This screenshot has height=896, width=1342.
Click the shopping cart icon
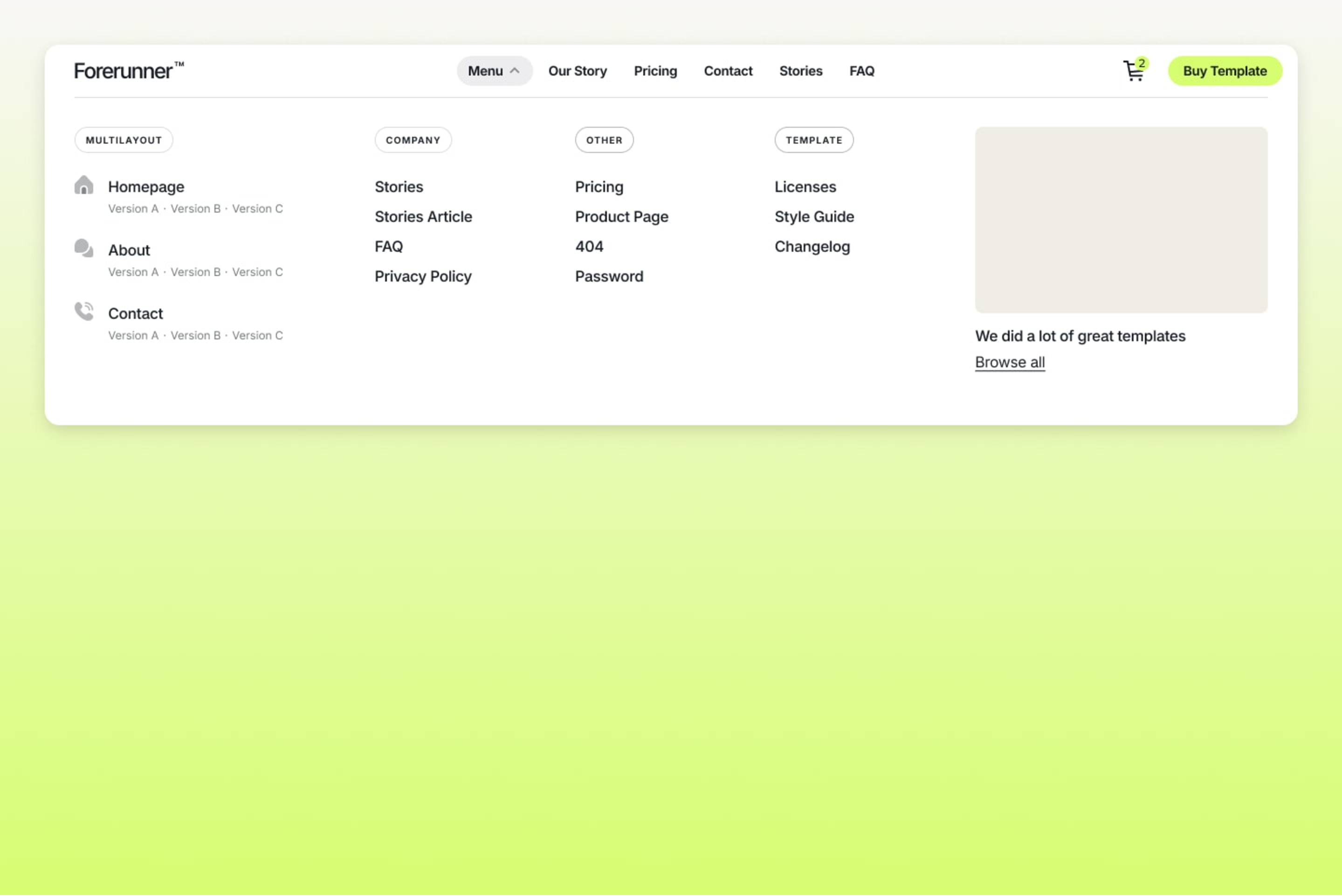(1132, 71)
